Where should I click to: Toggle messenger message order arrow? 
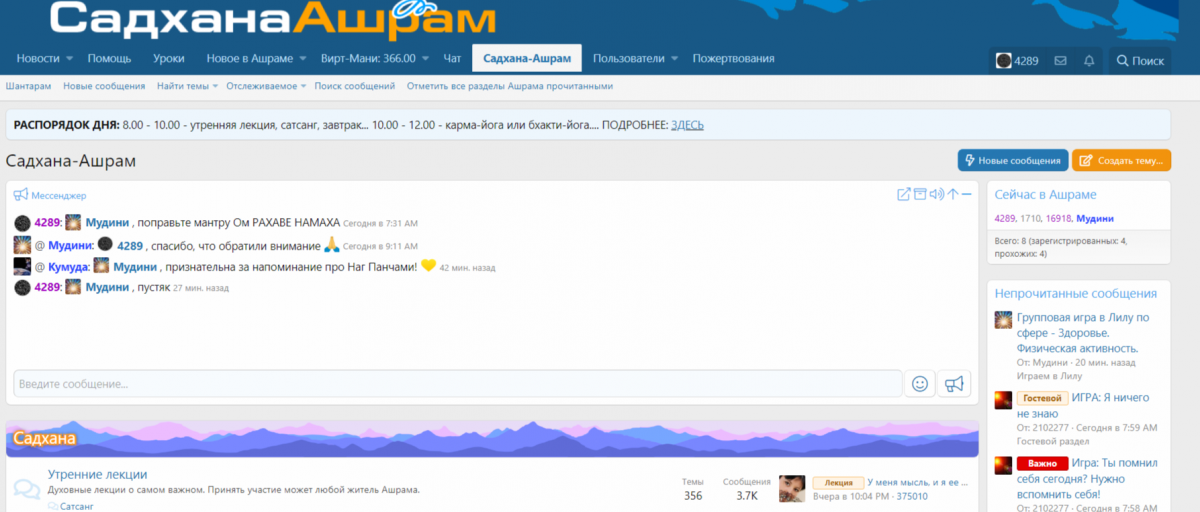[952, 194]
